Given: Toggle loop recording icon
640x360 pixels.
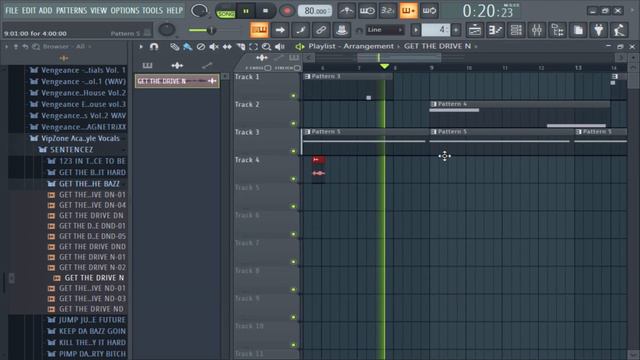Looking at the screenshot, I should tap(429, 11).
